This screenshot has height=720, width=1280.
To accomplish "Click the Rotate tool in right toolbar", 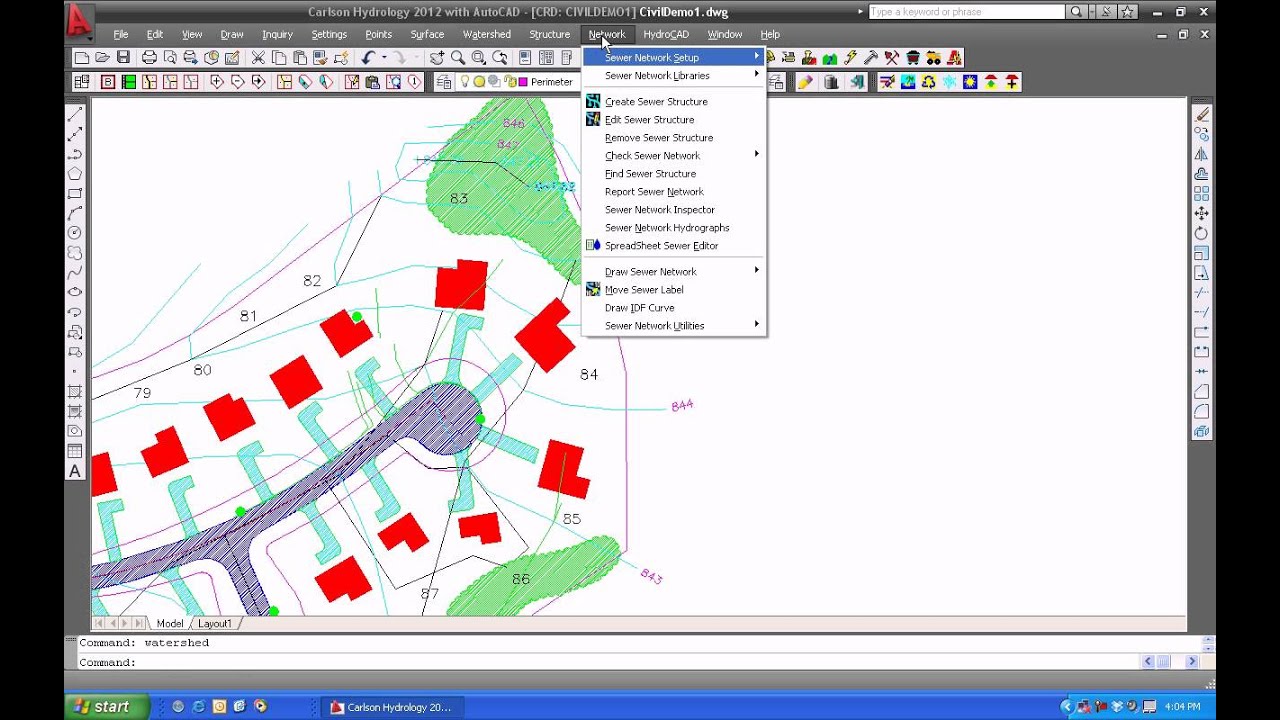I will [1201, 233].
